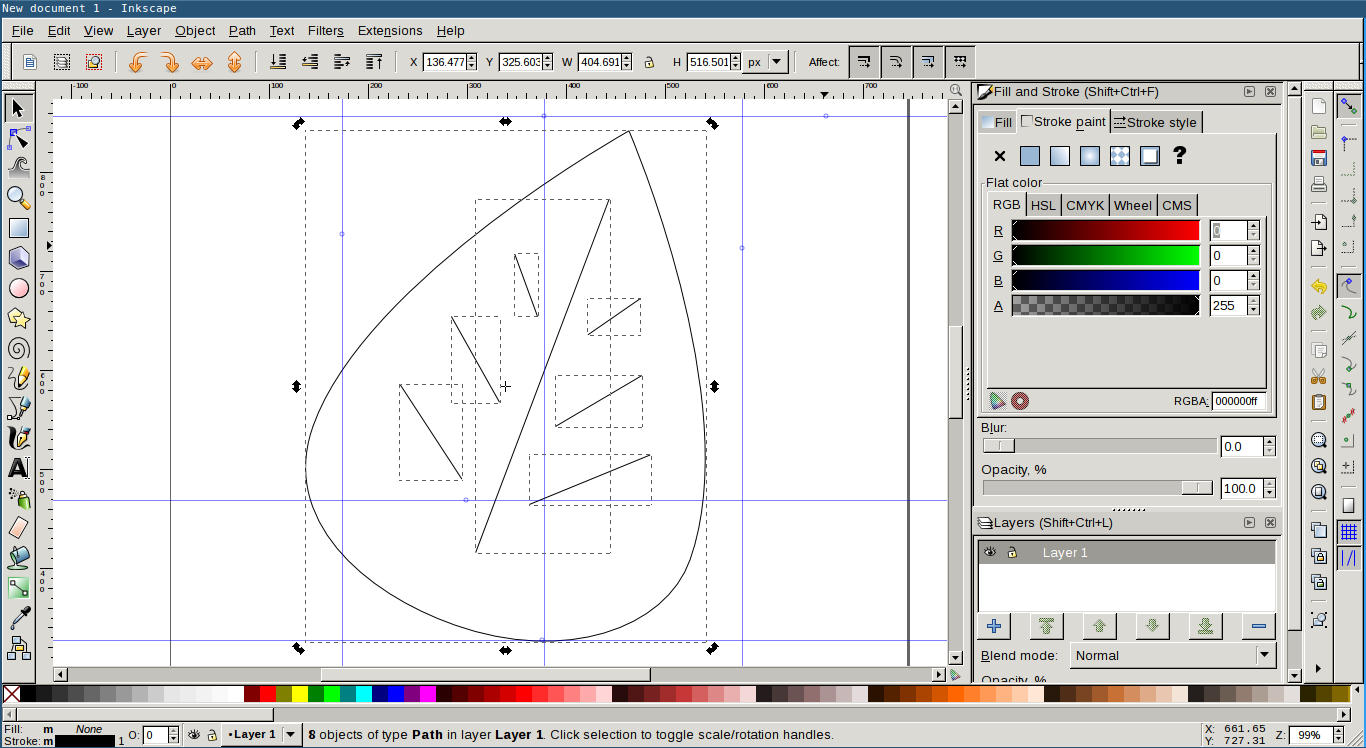
Task: Activate the Ellipse/Circle tool
Action: (x=18, y=288)
